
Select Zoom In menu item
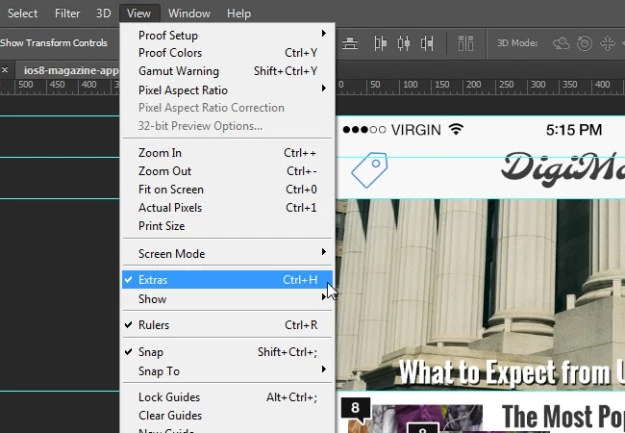tap(227, 153)
